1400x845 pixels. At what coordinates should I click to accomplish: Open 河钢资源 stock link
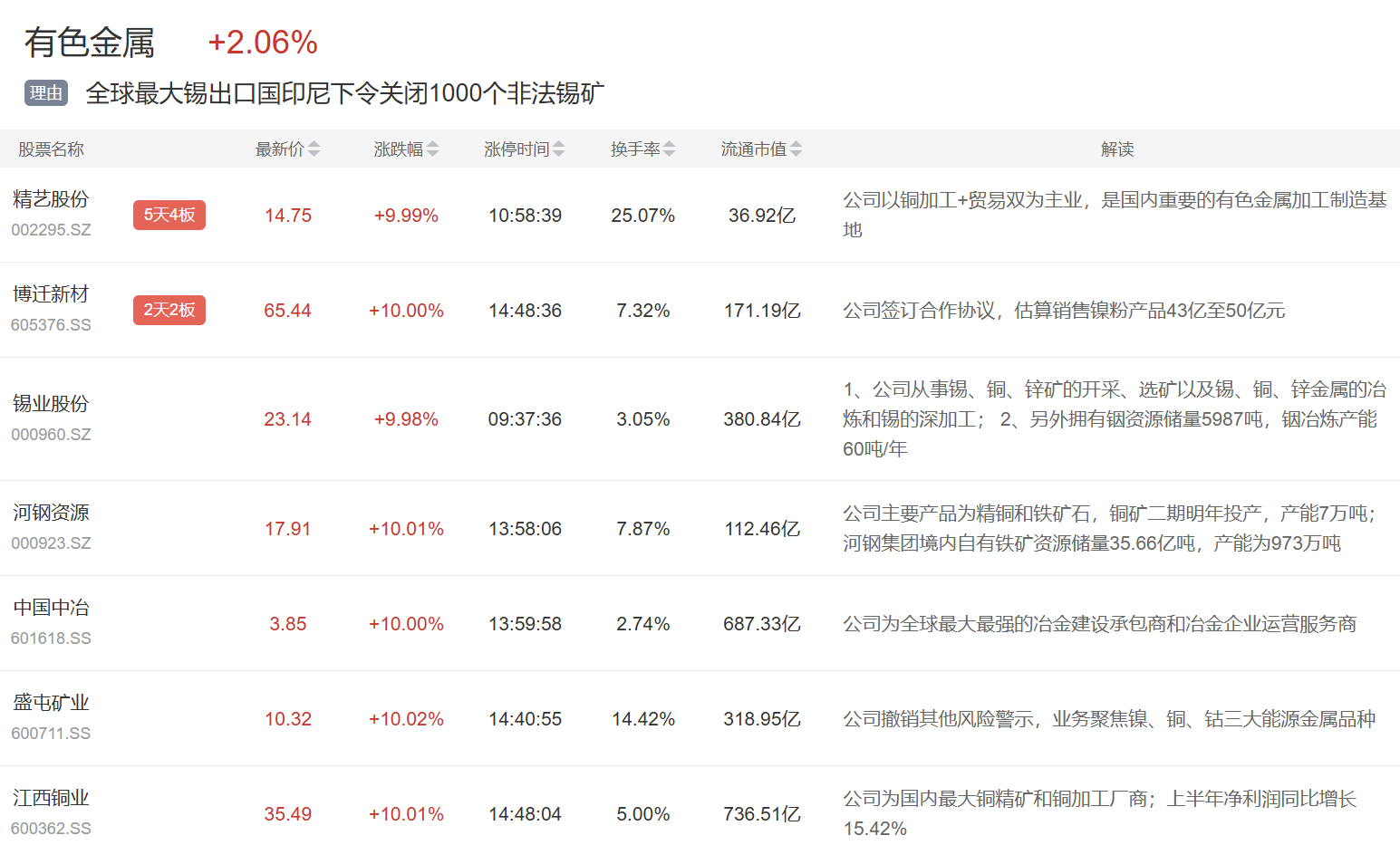click(52, 513)
